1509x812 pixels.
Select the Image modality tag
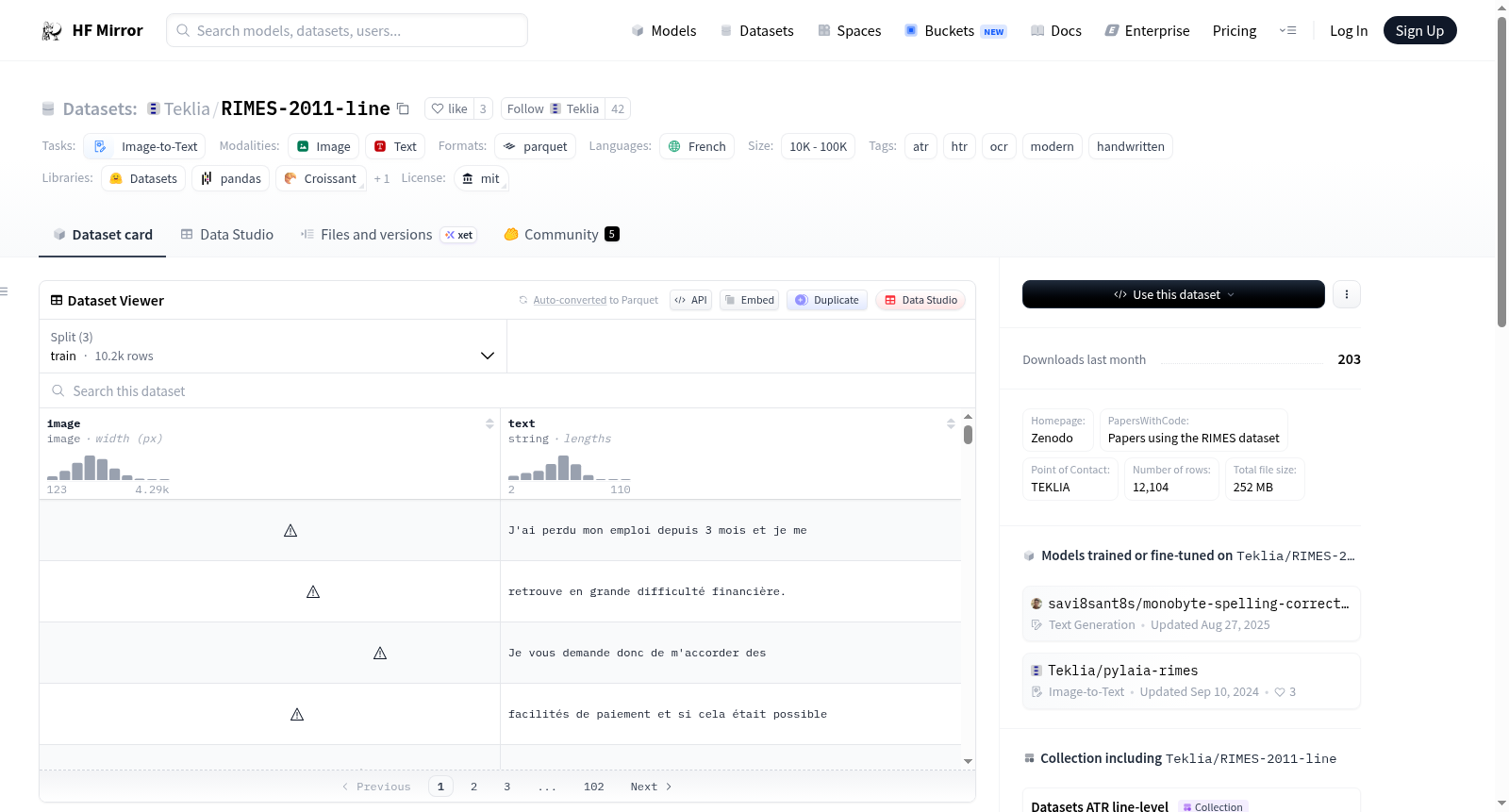point(323,146)
